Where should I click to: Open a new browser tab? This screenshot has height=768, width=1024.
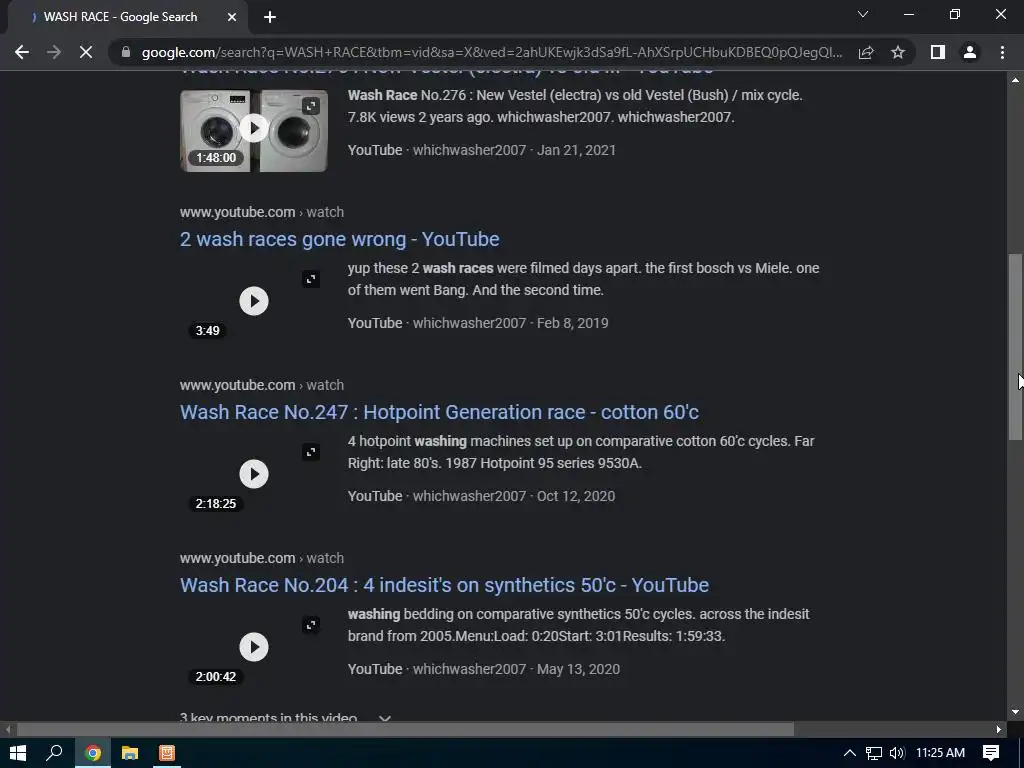270,17
